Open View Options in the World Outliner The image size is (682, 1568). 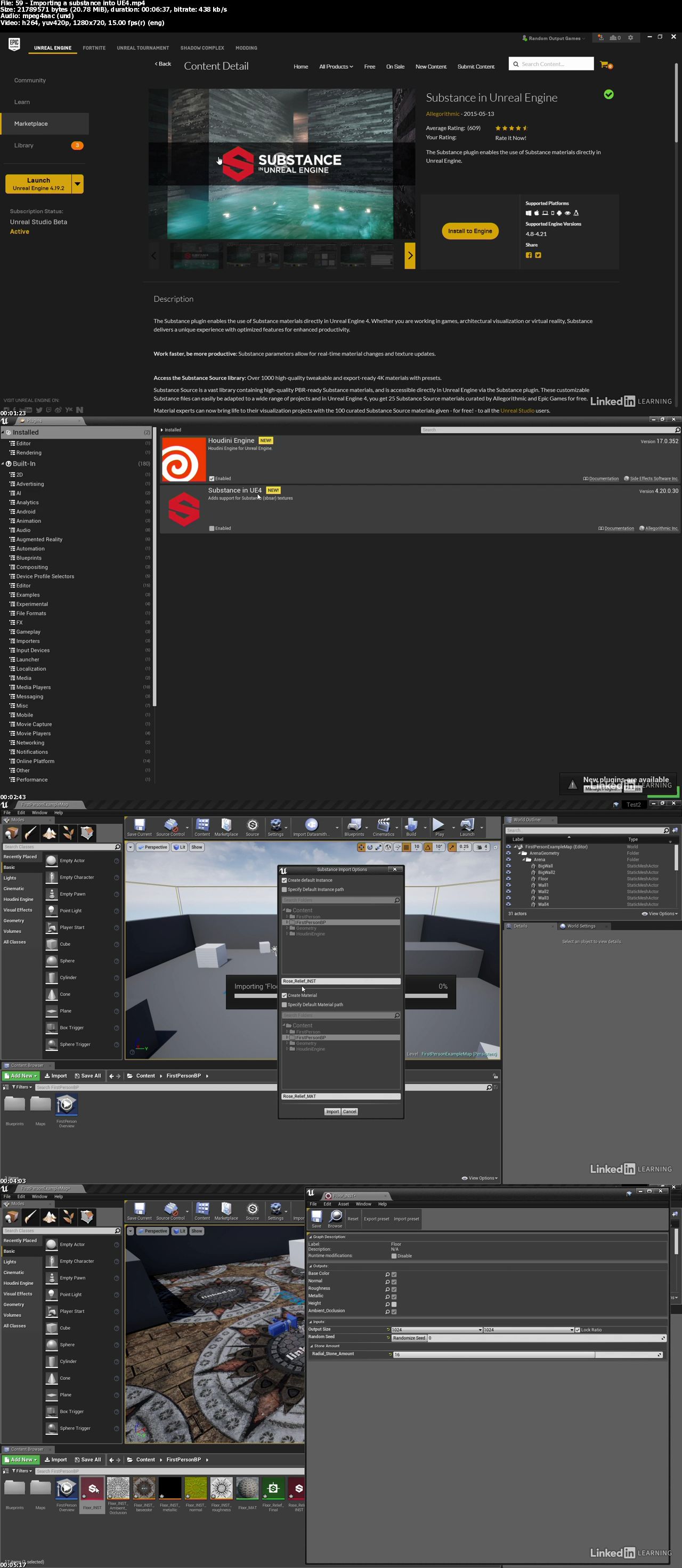point(660,914)
